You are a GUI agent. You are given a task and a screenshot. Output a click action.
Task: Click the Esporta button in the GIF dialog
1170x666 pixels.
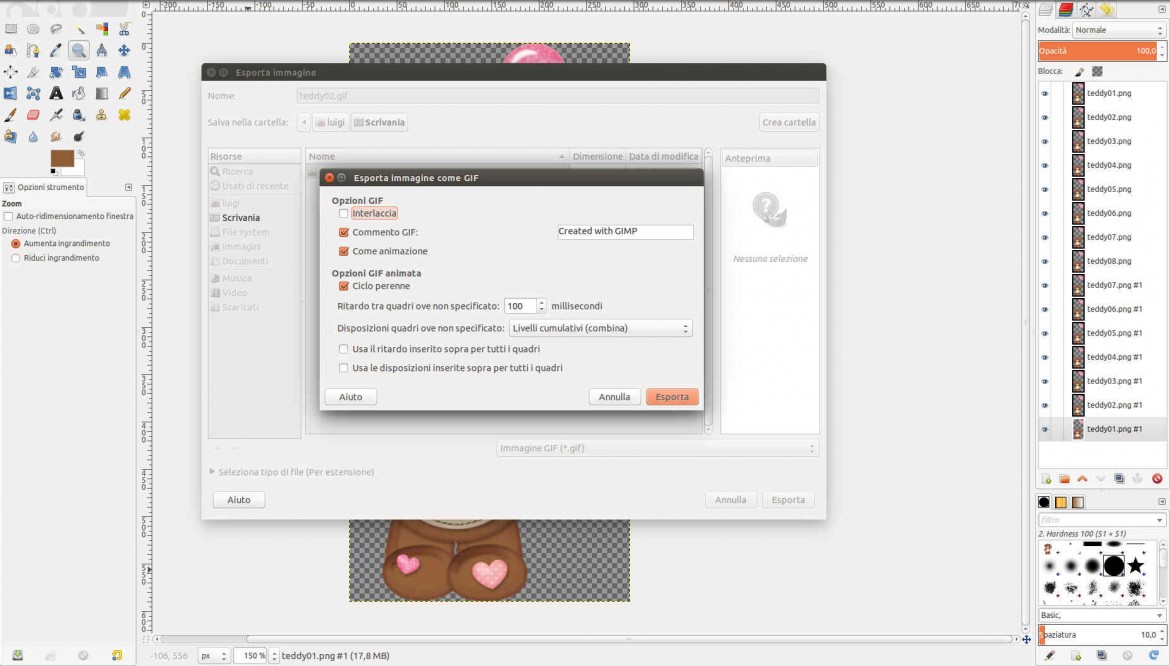click(x=671, y=396)
